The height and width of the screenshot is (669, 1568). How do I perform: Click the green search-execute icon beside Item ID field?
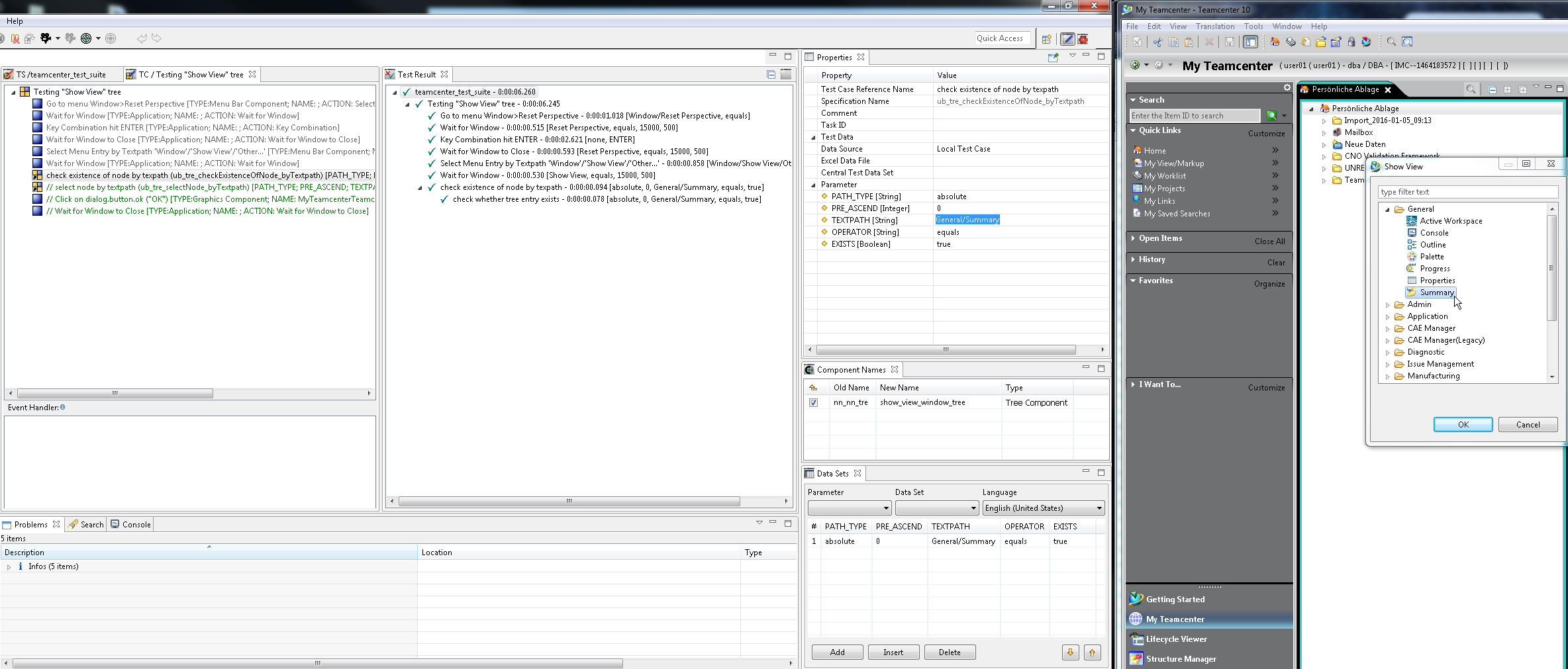click(x=1271, y=116)
